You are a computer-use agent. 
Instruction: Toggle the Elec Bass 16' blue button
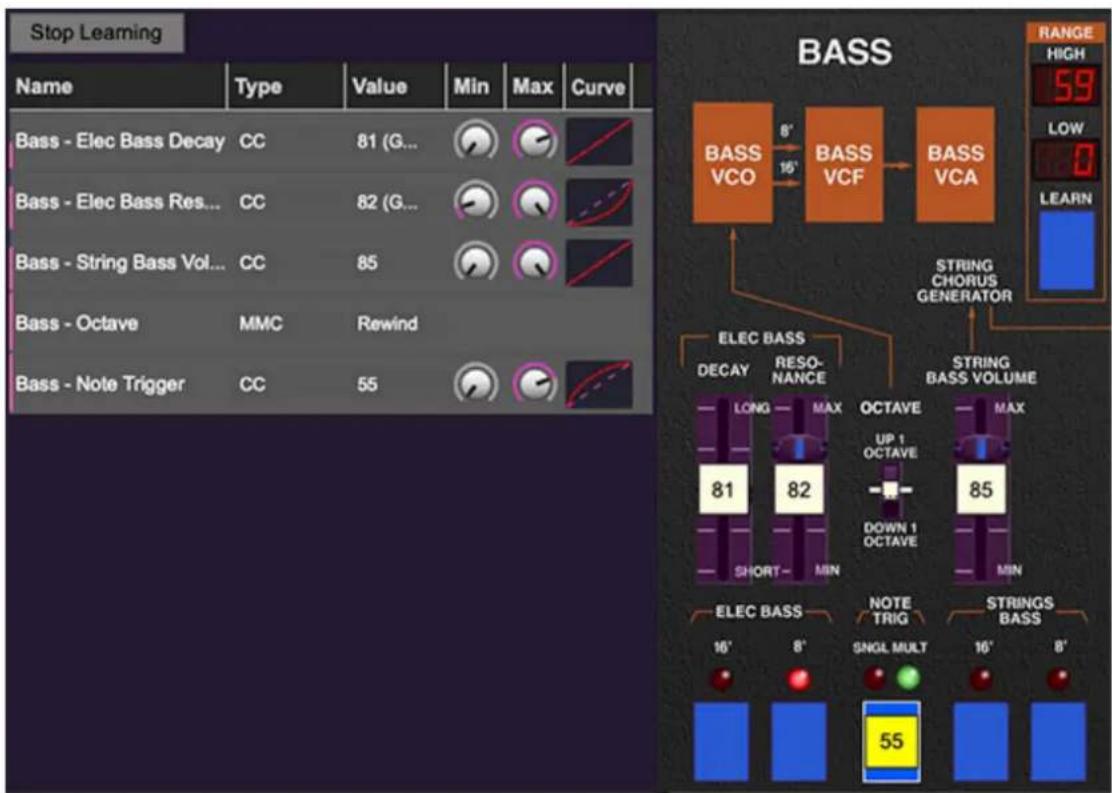pos(721,741)
